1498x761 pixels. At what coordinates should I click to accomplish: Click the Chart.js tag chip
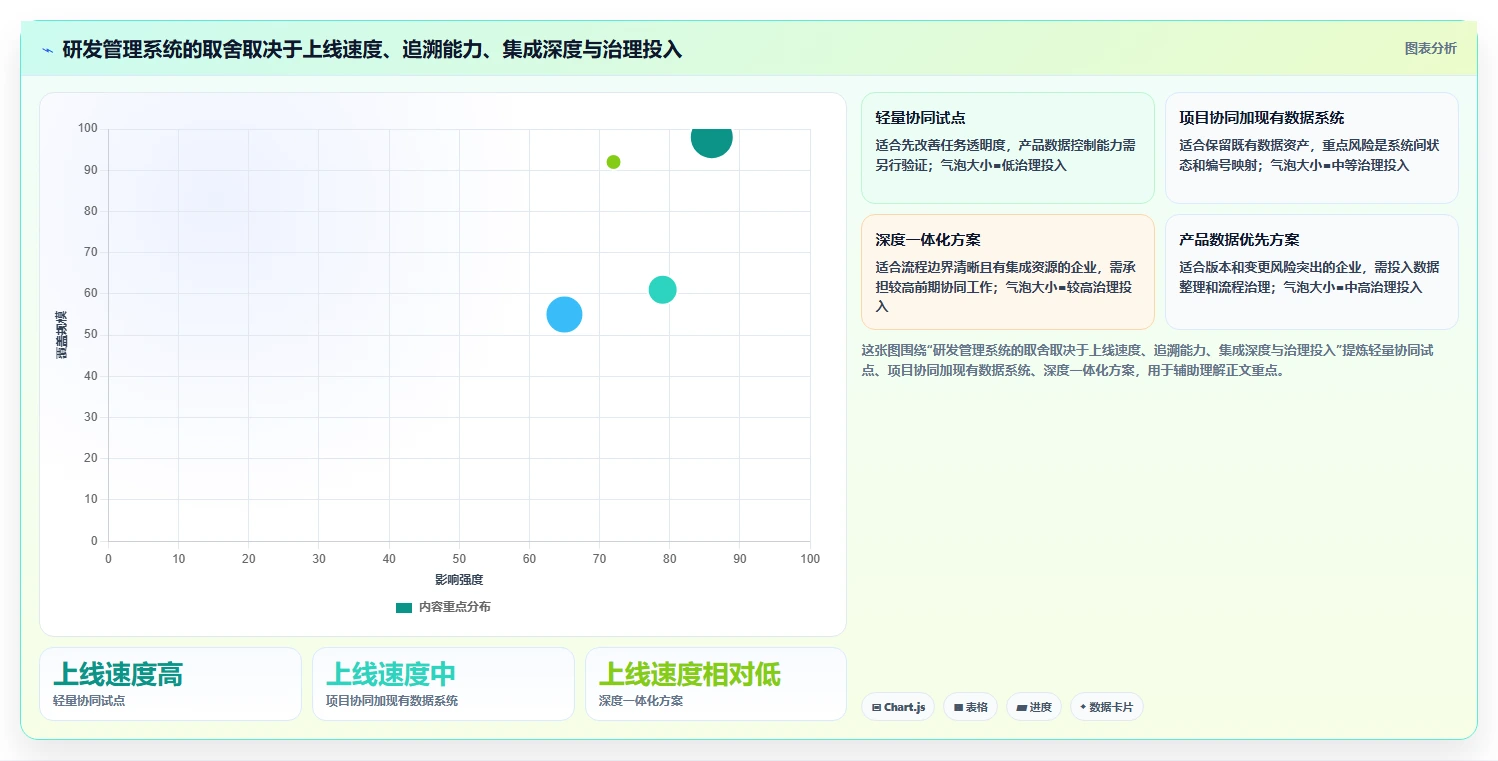[x=898, y=707]
